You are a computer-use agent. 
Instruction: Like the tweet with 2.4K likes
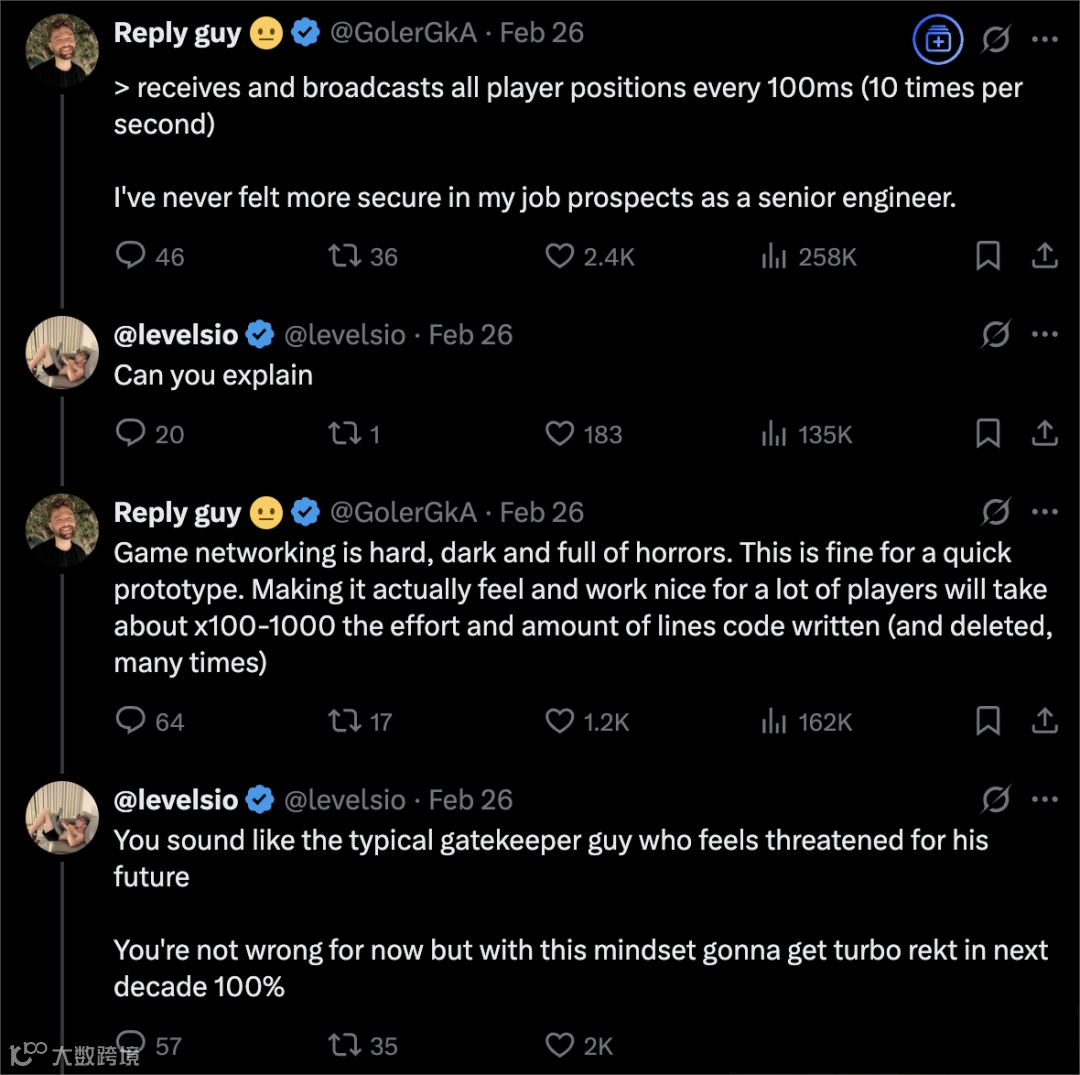(x=559, y=256)
